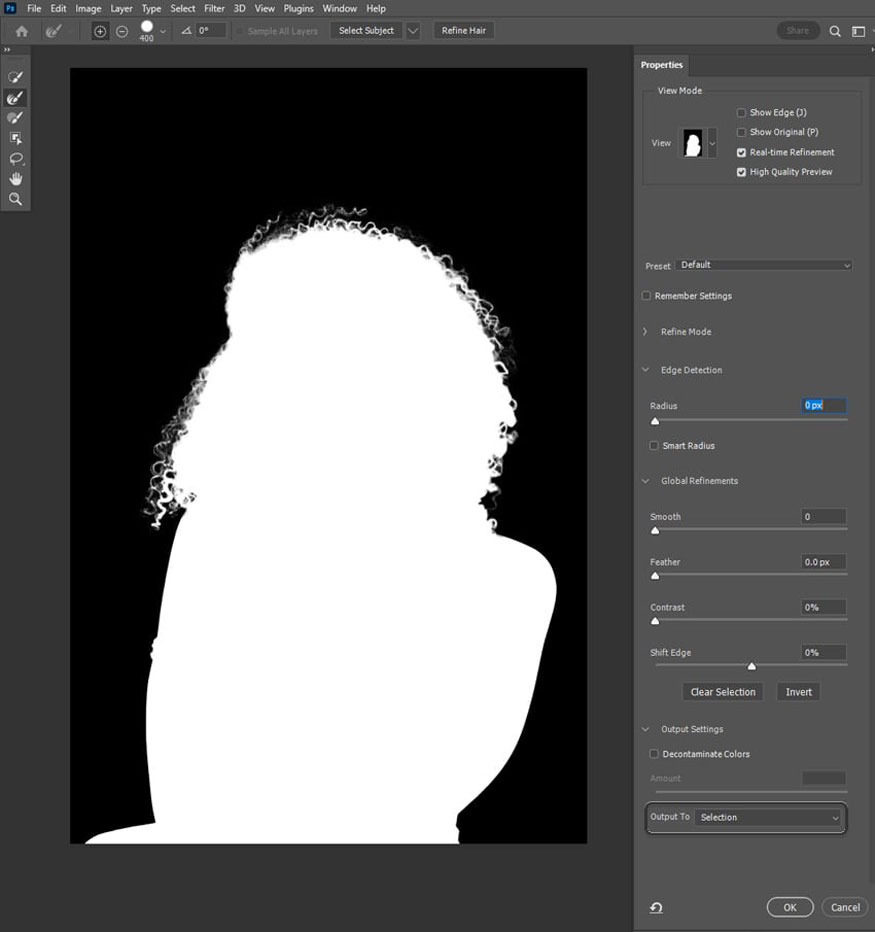Click the Invert button
This screenshot has height=932, width=875.
tap(798, 692)
